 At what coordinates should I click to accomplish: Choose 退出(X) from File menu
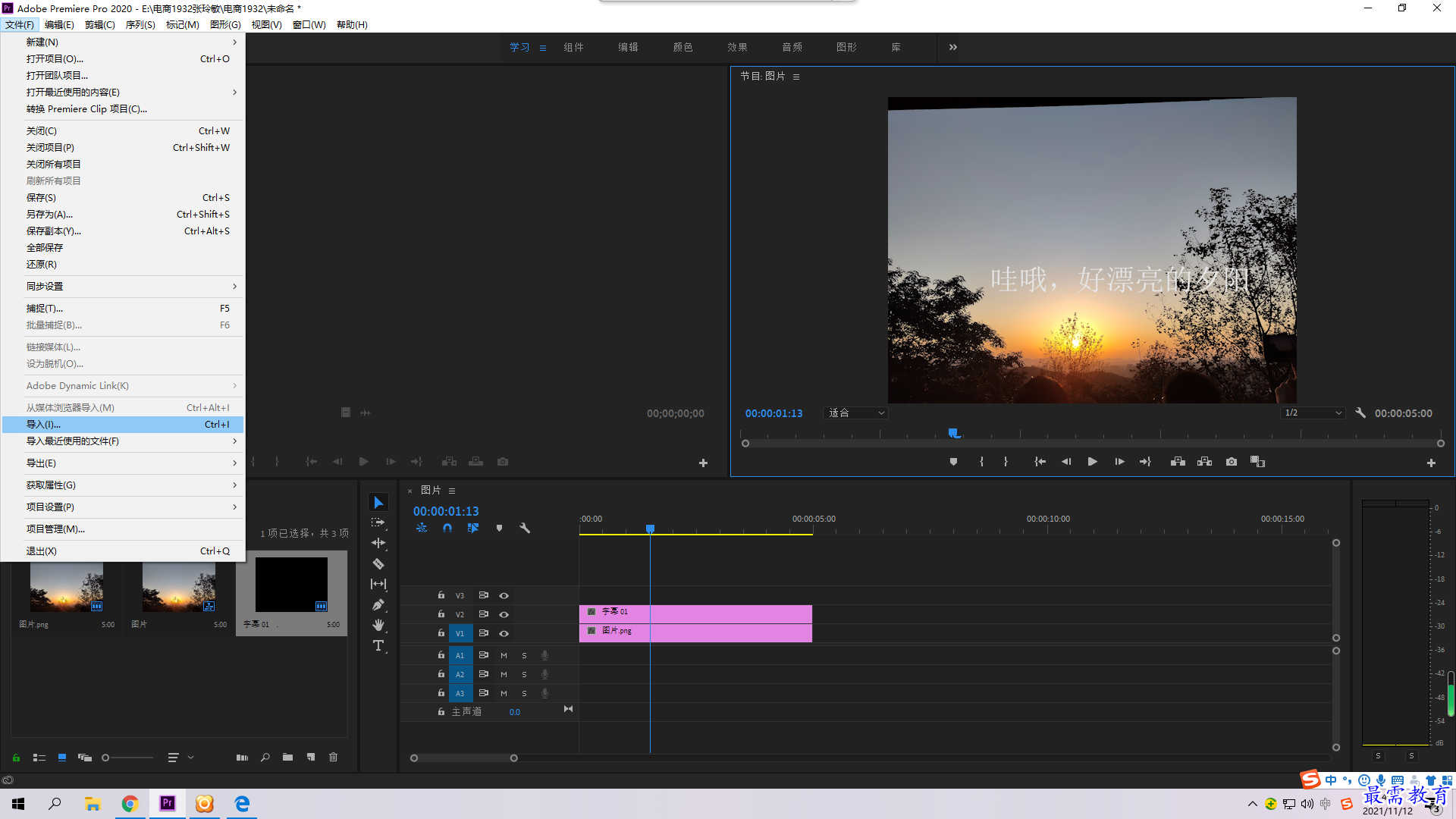pyautogui.click(x=123, y=551)
